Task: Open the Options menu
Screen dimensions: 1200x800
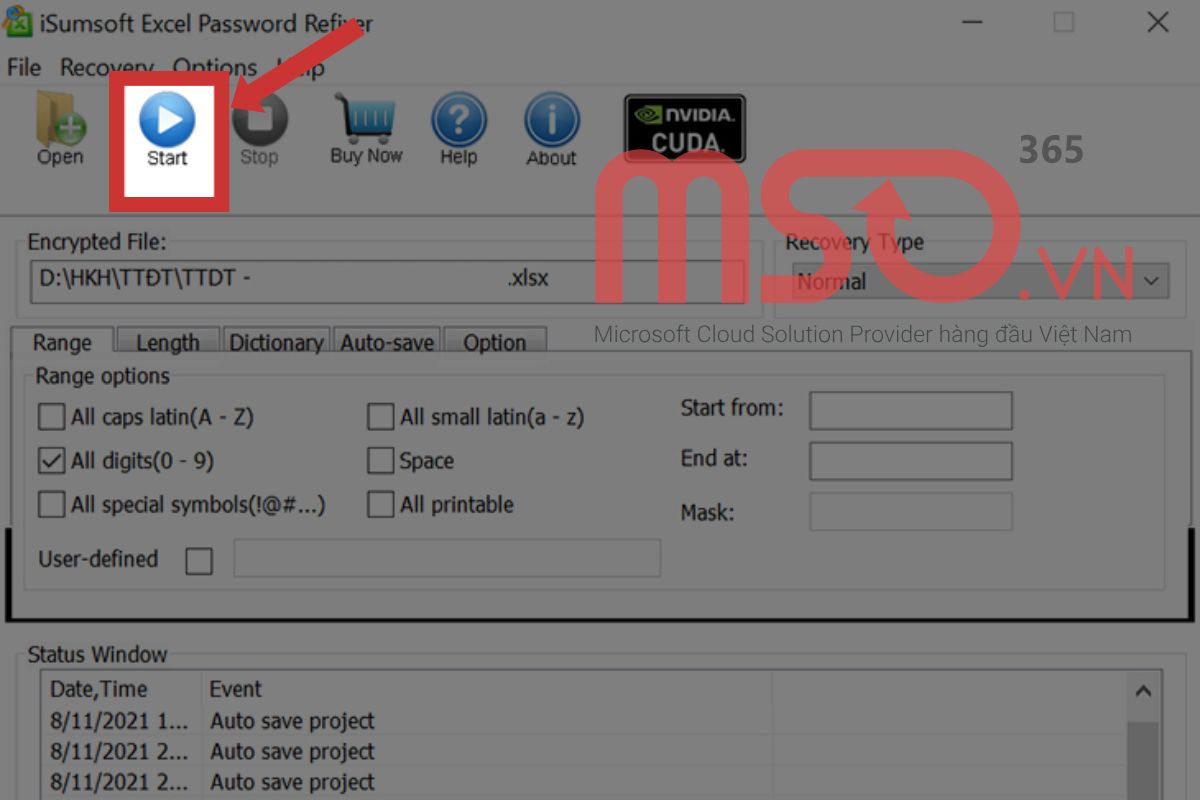Action: coord(214,67)
